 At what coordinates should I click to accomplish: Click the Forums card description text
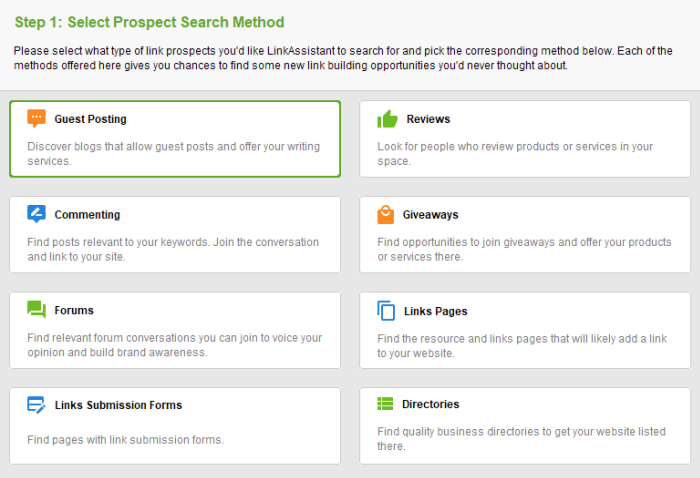[174, 345]
